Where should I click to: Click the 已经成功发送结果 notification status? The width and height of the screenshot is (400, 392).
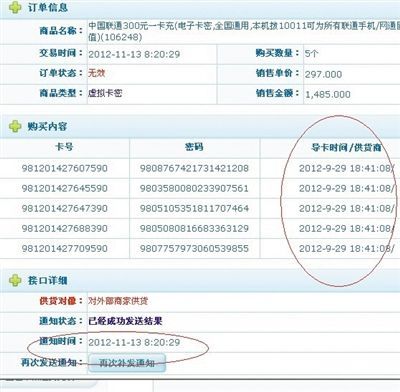click(125, 321)
